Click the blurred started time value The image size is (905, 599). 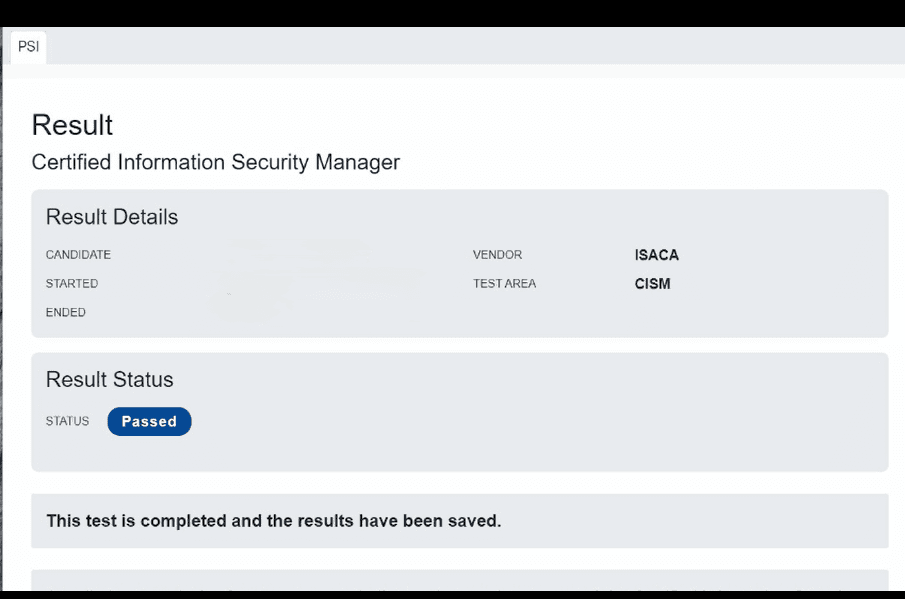pos(320,284)
